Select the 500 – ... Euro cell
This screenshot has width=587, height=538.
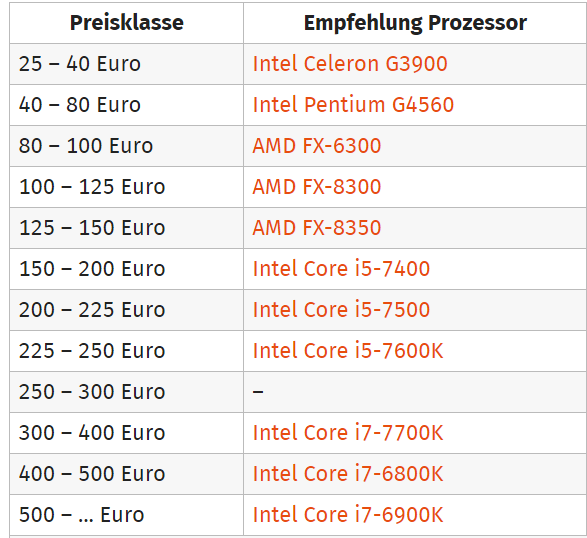point(127,515)
